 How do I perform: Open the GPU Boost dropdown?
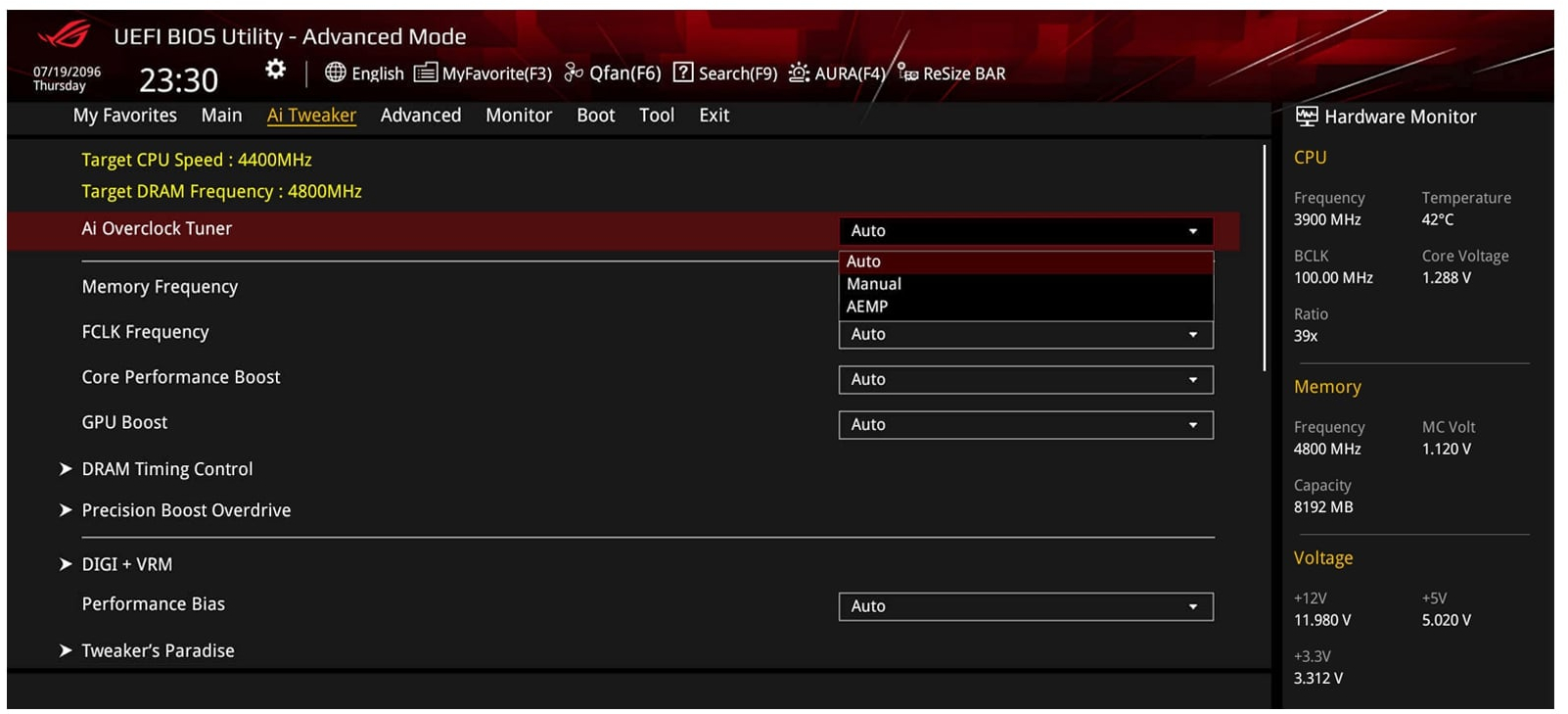pos(1026,425)
